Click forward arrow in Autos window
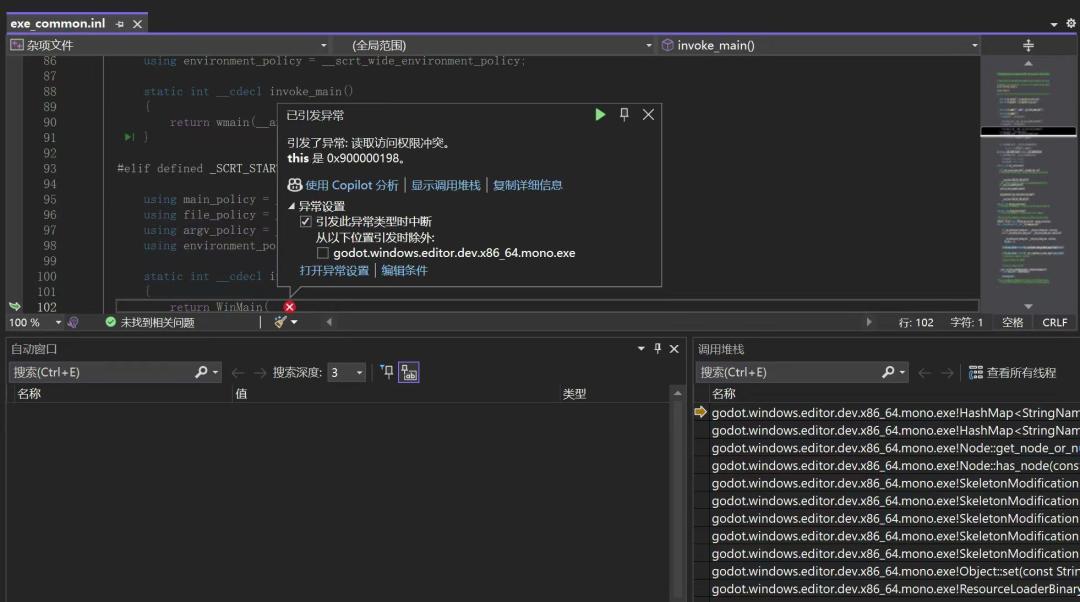1080x602 pixels. 260,373
